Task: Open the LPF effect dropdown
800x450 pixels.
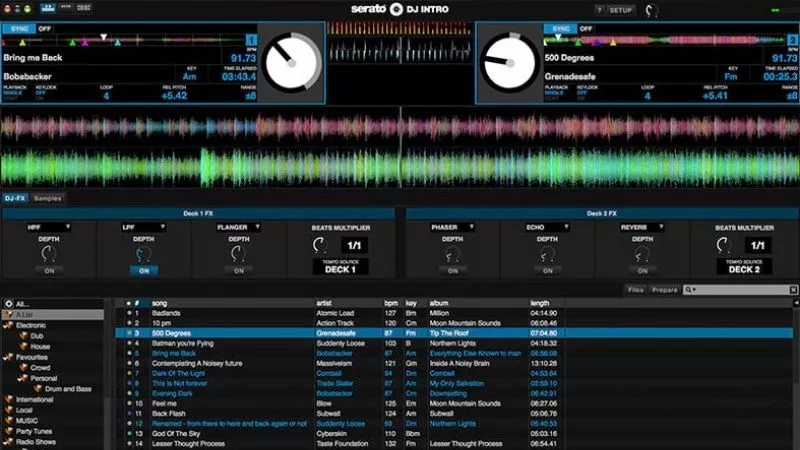Action: (x=143, y=227)
